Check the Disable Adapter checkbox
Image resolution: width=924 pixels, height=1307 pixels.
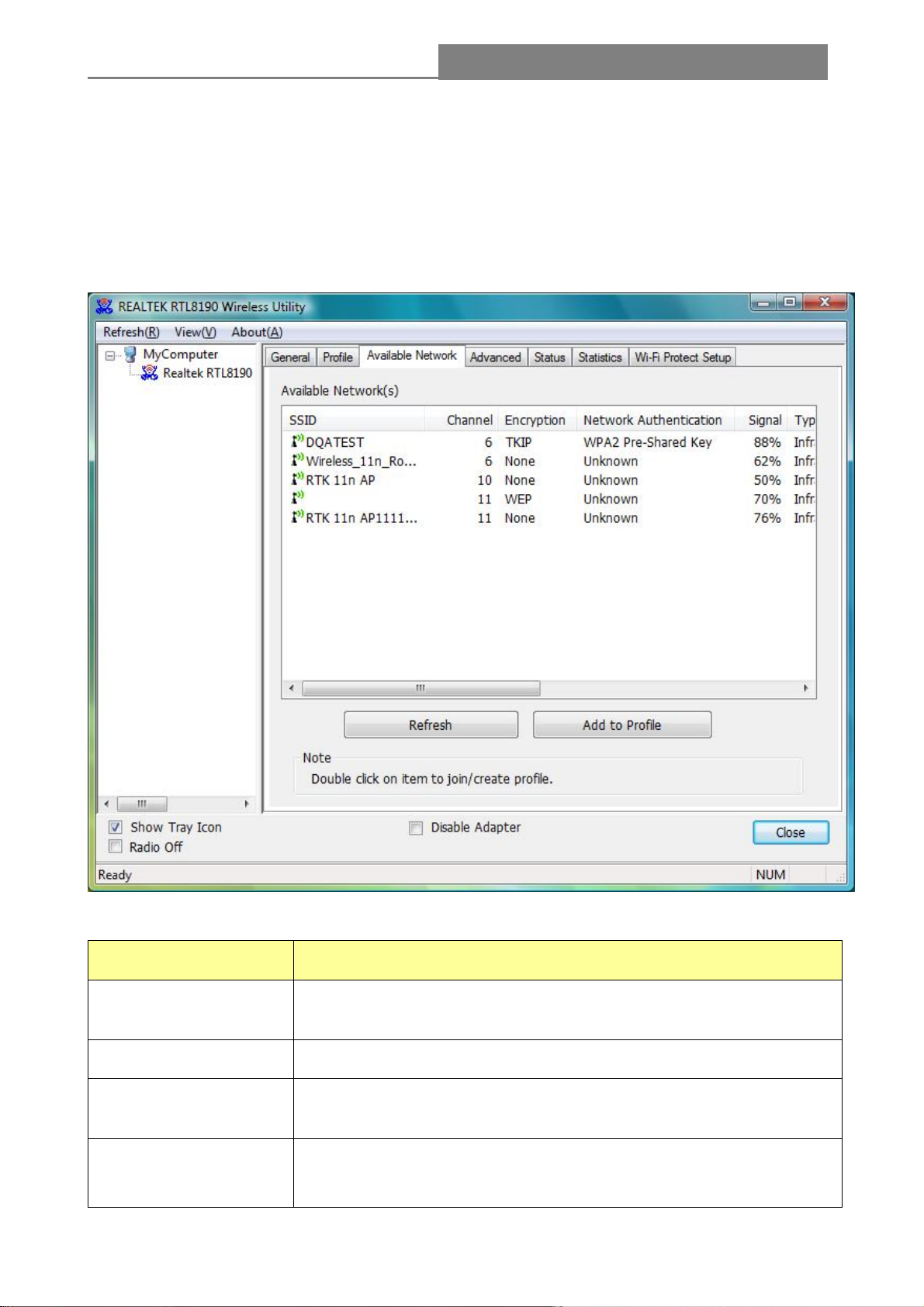point(416,828)
